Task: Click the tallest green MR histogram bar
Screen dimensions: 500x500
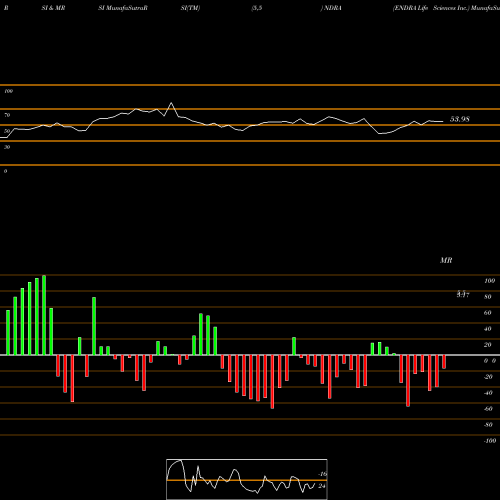Action: click(x=44, y=315)
